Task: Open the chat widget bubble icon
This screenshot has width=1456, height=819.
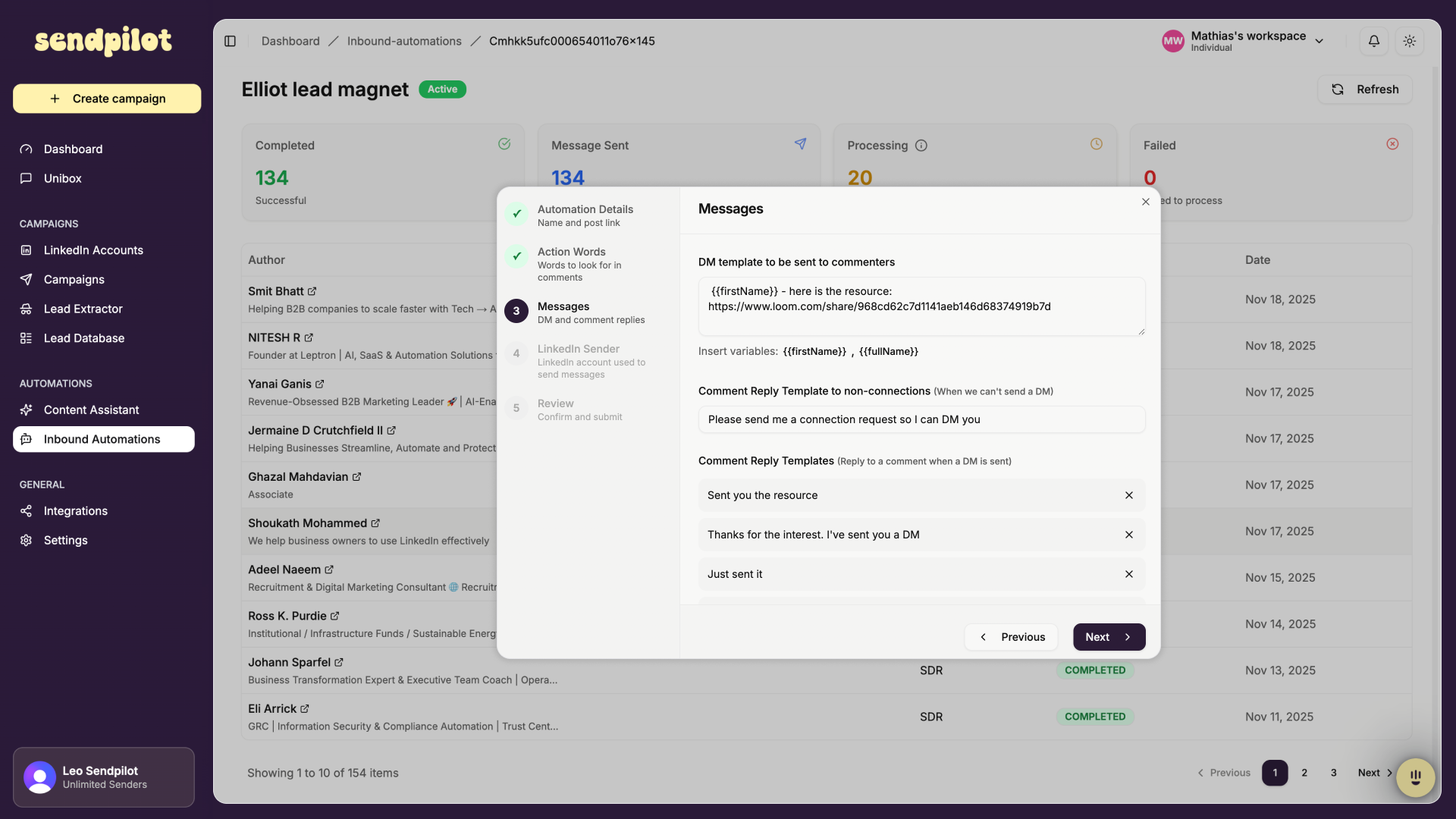Action: (x=1415, y=777)
